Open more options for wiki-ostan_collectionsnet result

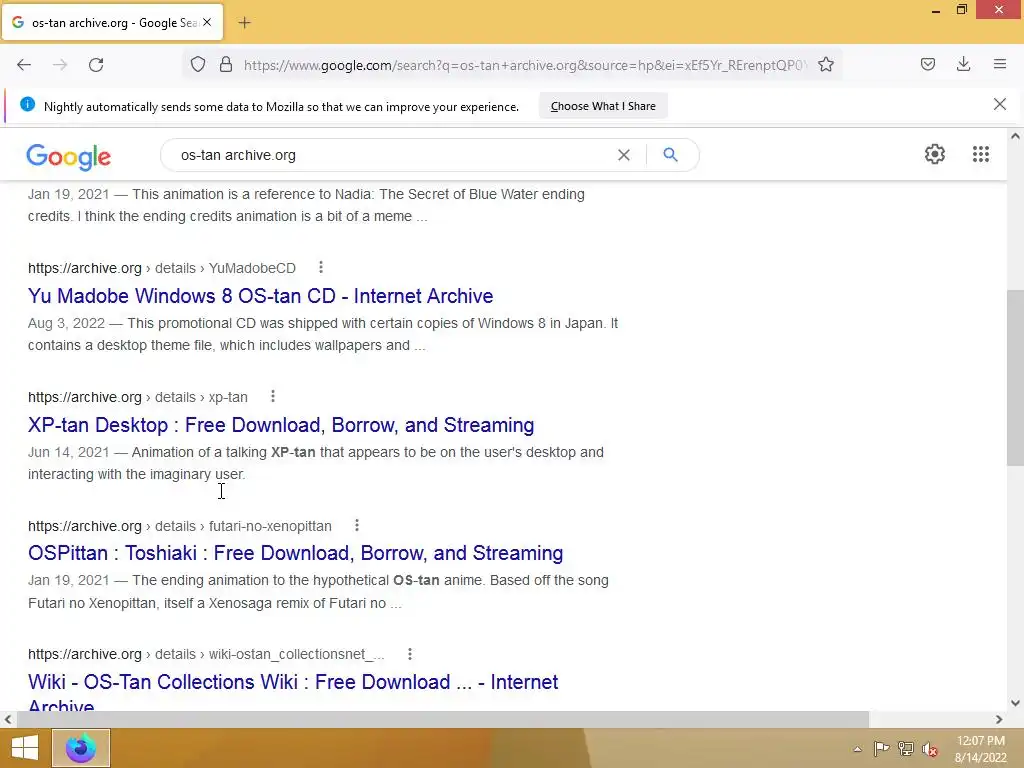[x=409, y=654]
